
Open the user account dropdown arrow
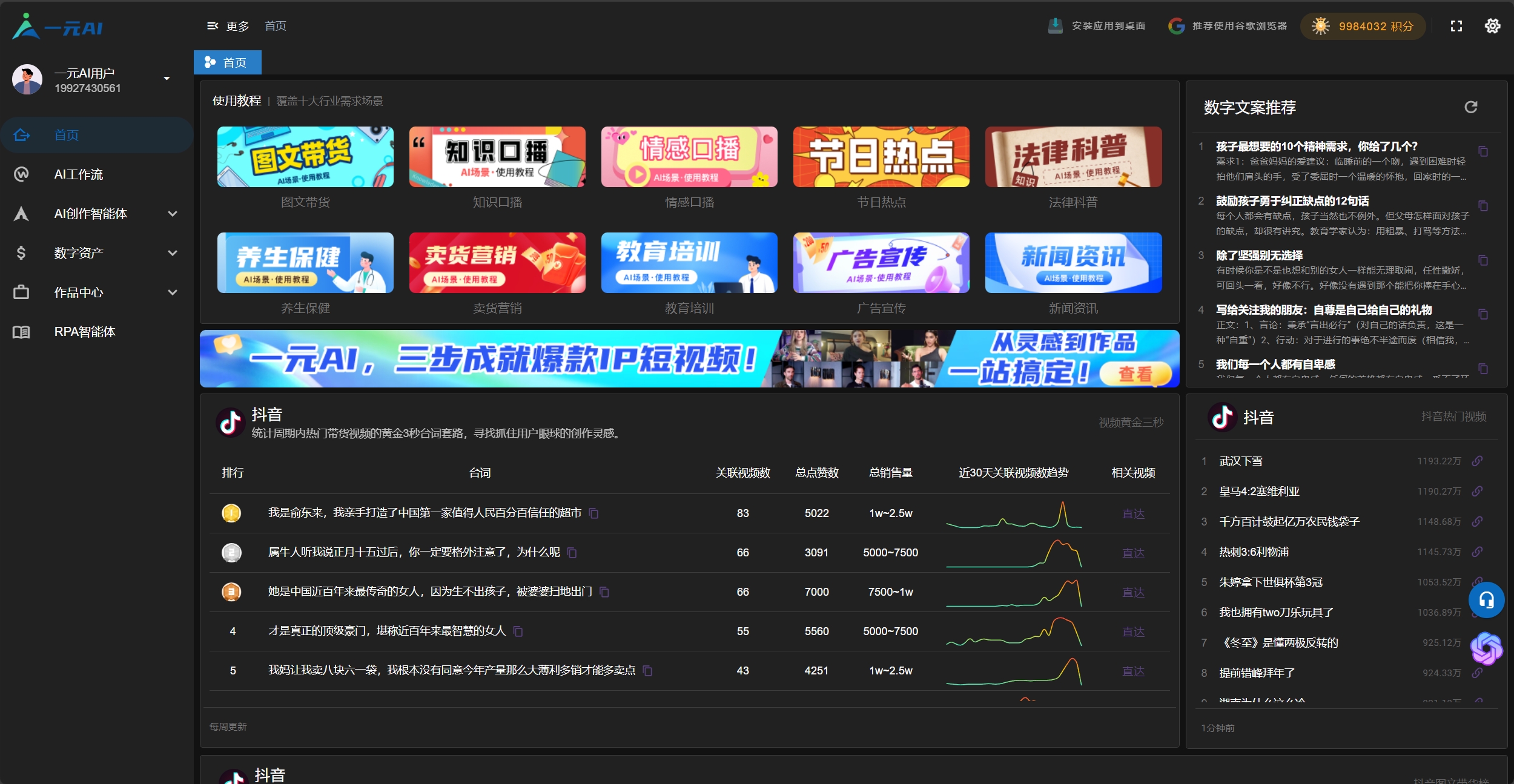pyautogui.click(x=167, y=79)
